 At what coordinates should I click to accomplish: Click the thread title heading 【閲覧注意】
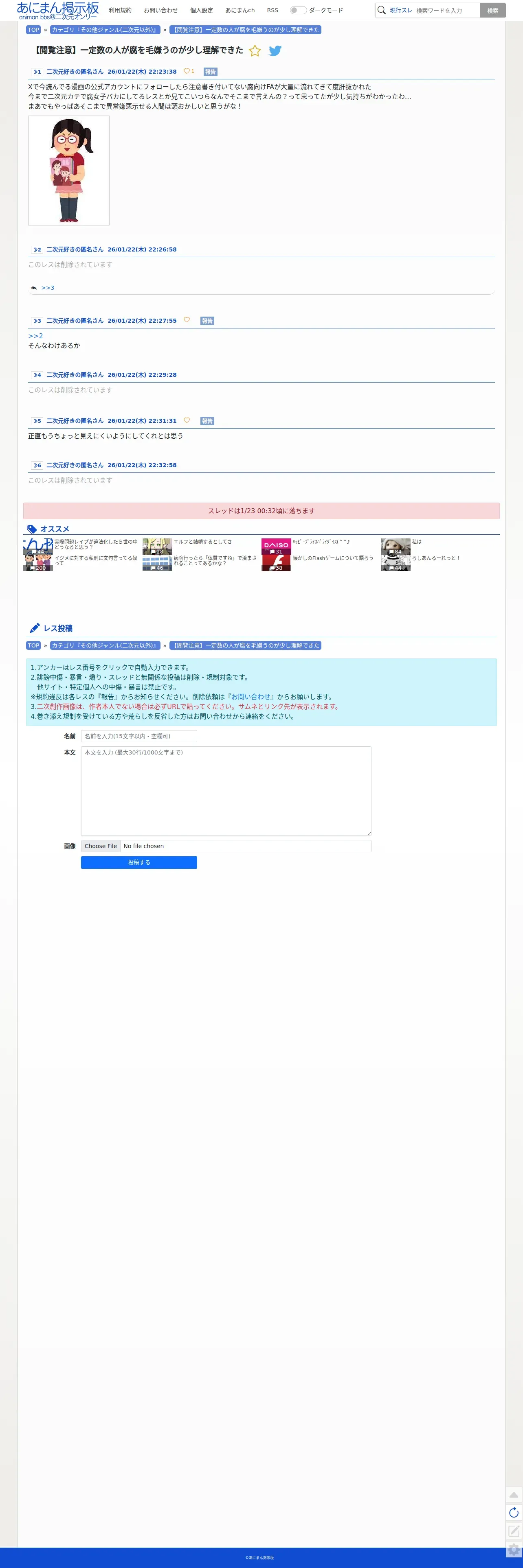(x=137, y=50)
